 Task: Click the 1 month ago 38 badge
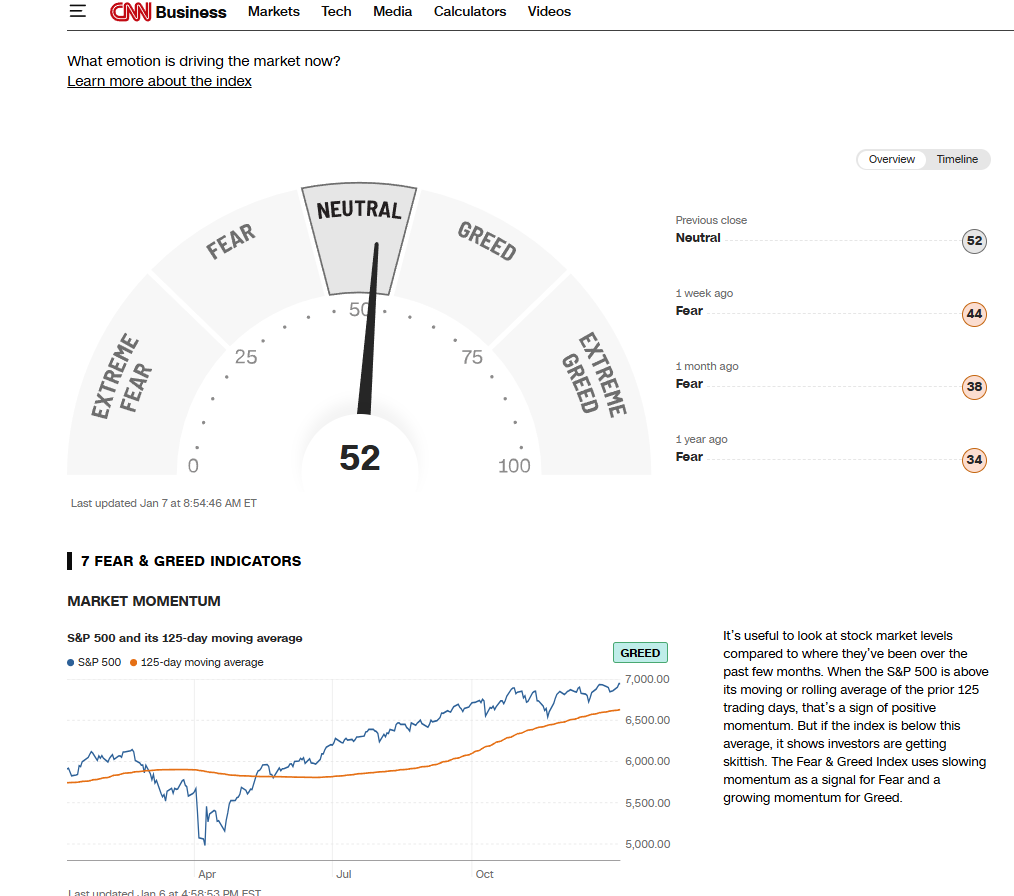tap(973, 387)
